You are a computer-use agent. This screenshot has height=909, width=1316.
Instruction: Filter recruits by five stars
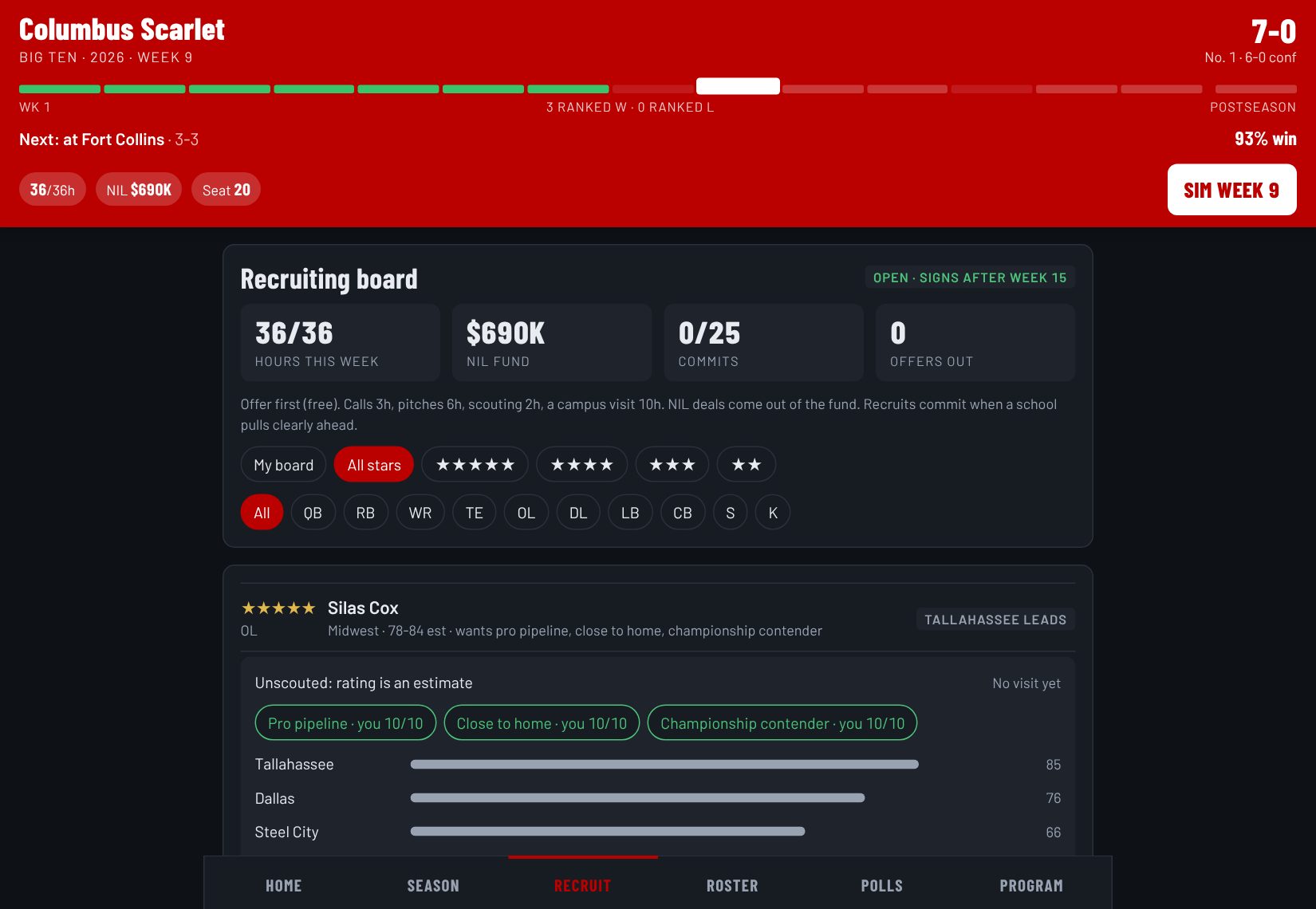pos(475,465)
